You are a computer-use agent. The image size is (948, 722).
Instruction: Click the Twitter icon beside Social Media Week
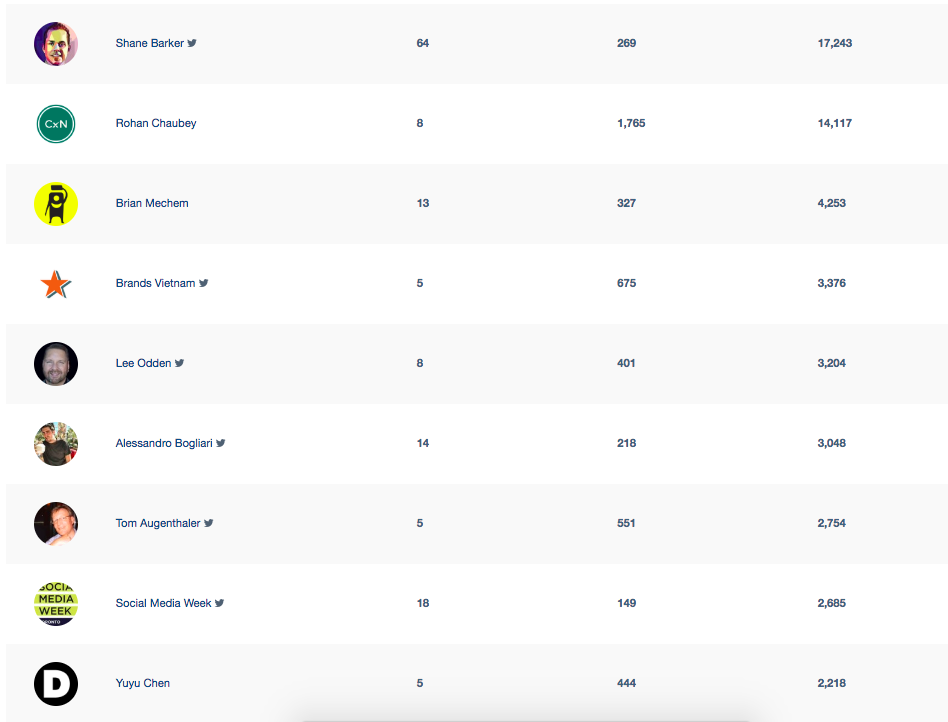[220, 603]
